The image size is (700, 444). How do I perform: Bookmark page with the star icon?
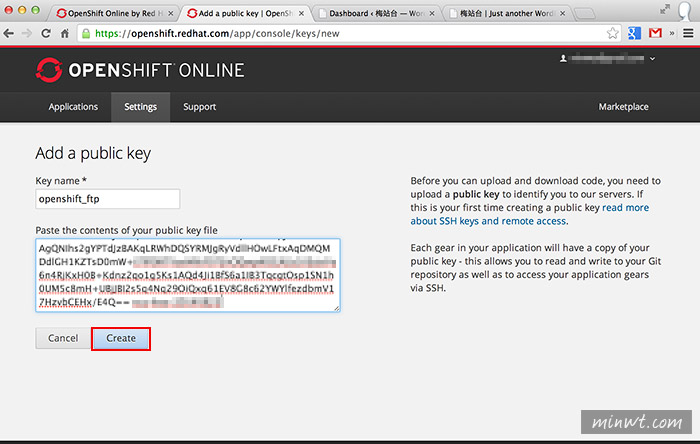coord(612,33)
